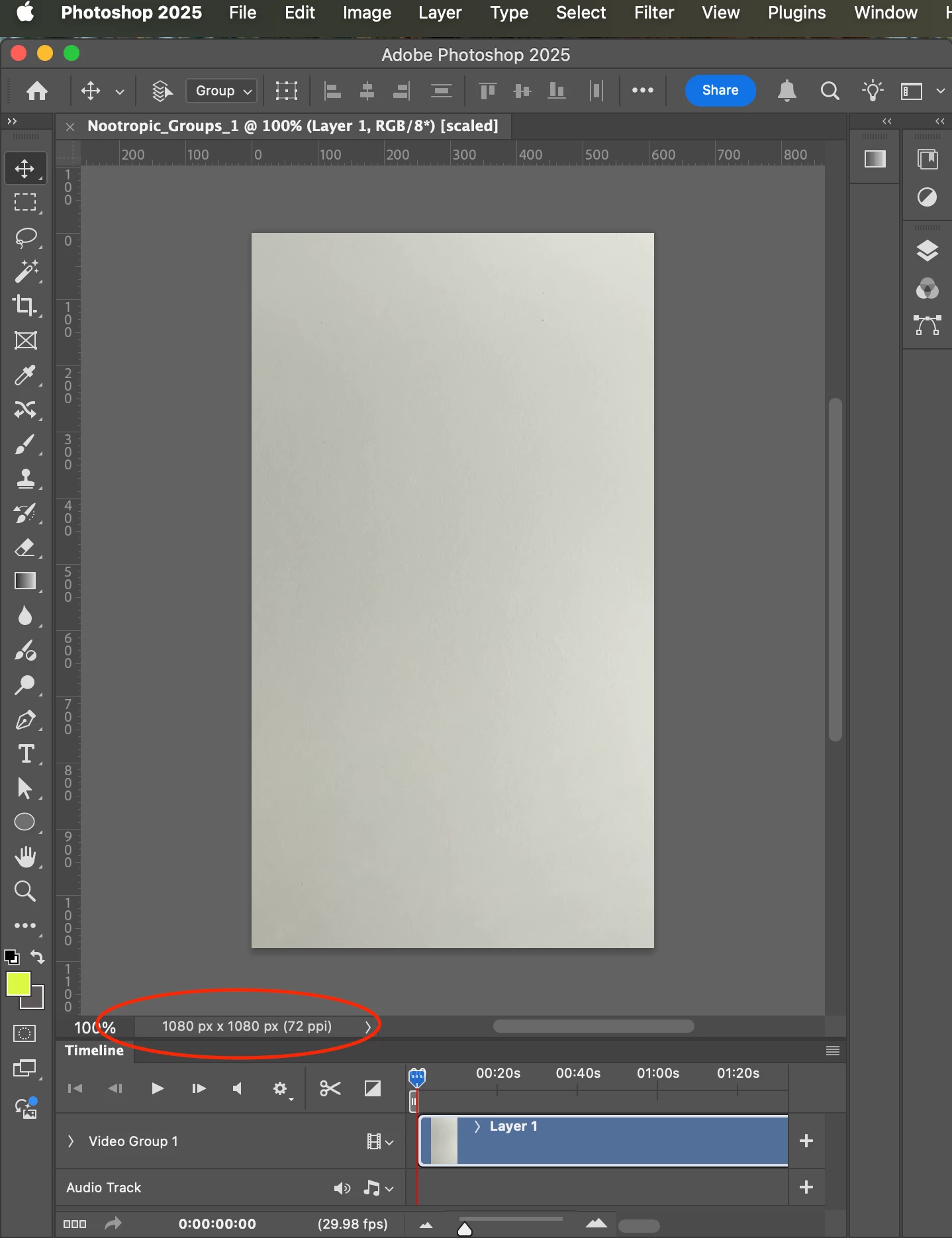Add audio to Audio Track
The height and width of the screenshot is (1238, 952).
click(806, 1188)
